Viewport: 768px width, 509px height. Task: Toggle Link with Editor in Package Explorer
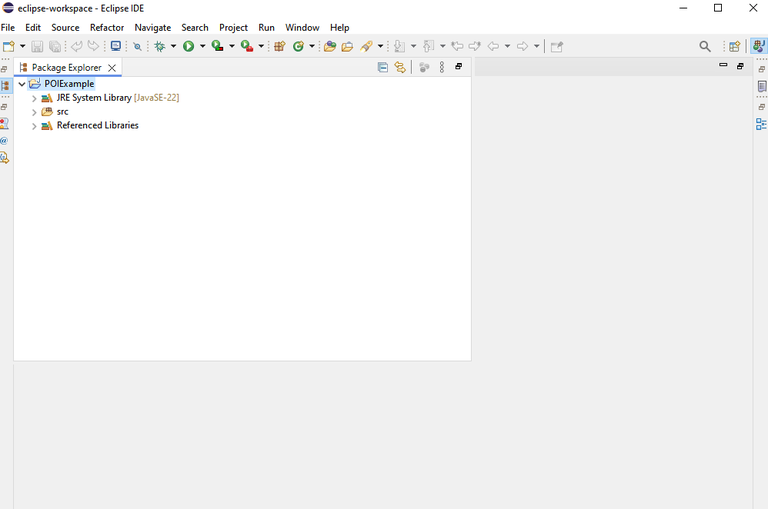[400, 67]
